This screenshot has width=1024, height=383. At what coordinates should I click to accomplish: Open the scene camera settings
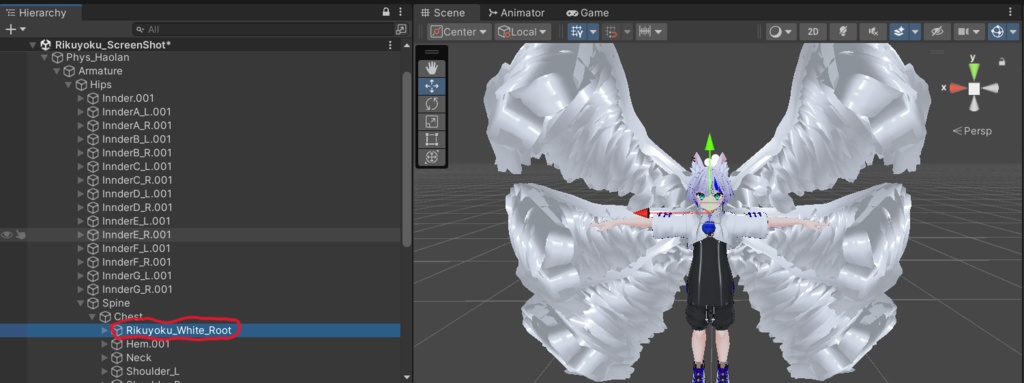point(968,31)
